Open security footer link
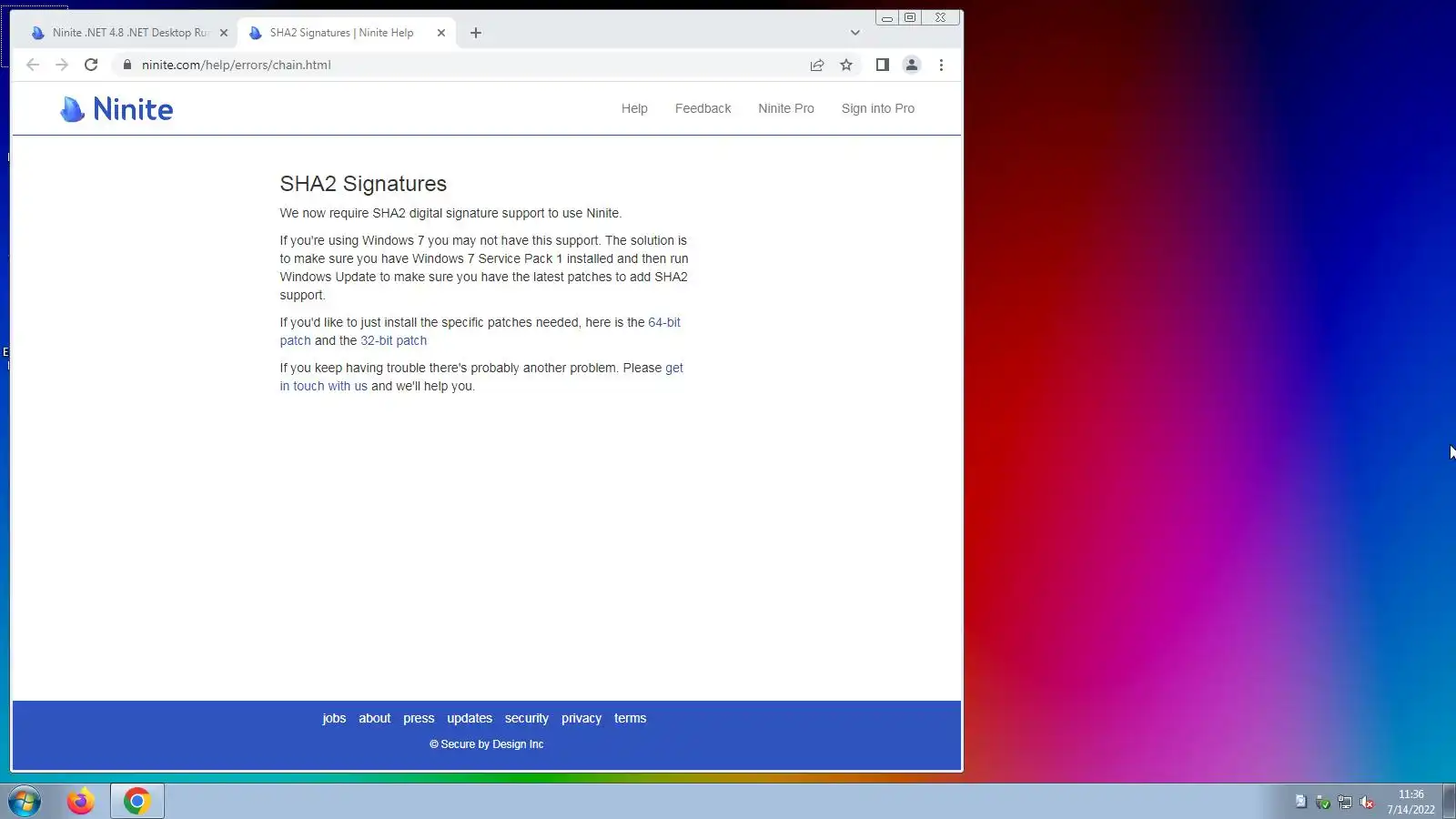1456x819 pixels. (527, 718)
